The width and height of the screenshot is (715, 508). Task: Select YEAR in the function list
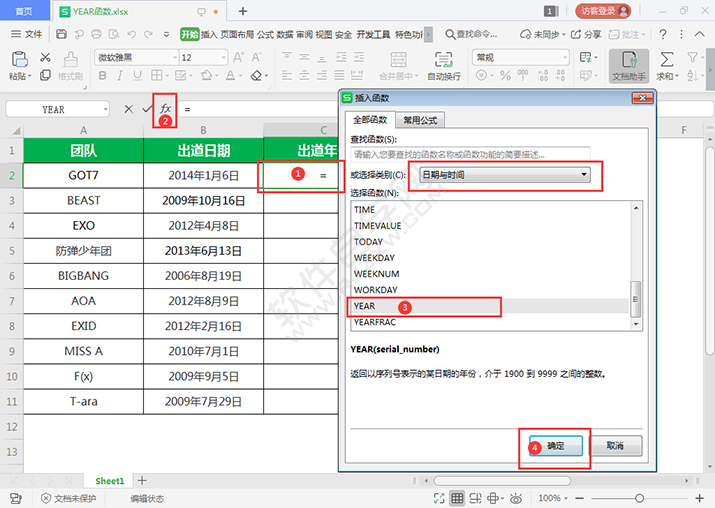coord(489,306)
